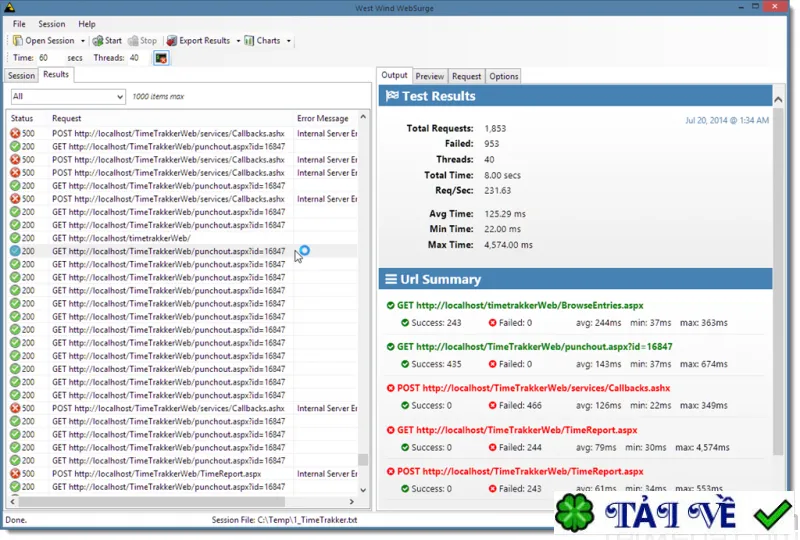Click the GET TimeReport.aspx summary link
This screenshot has width=800, height=540.
[x=517, y=430]
